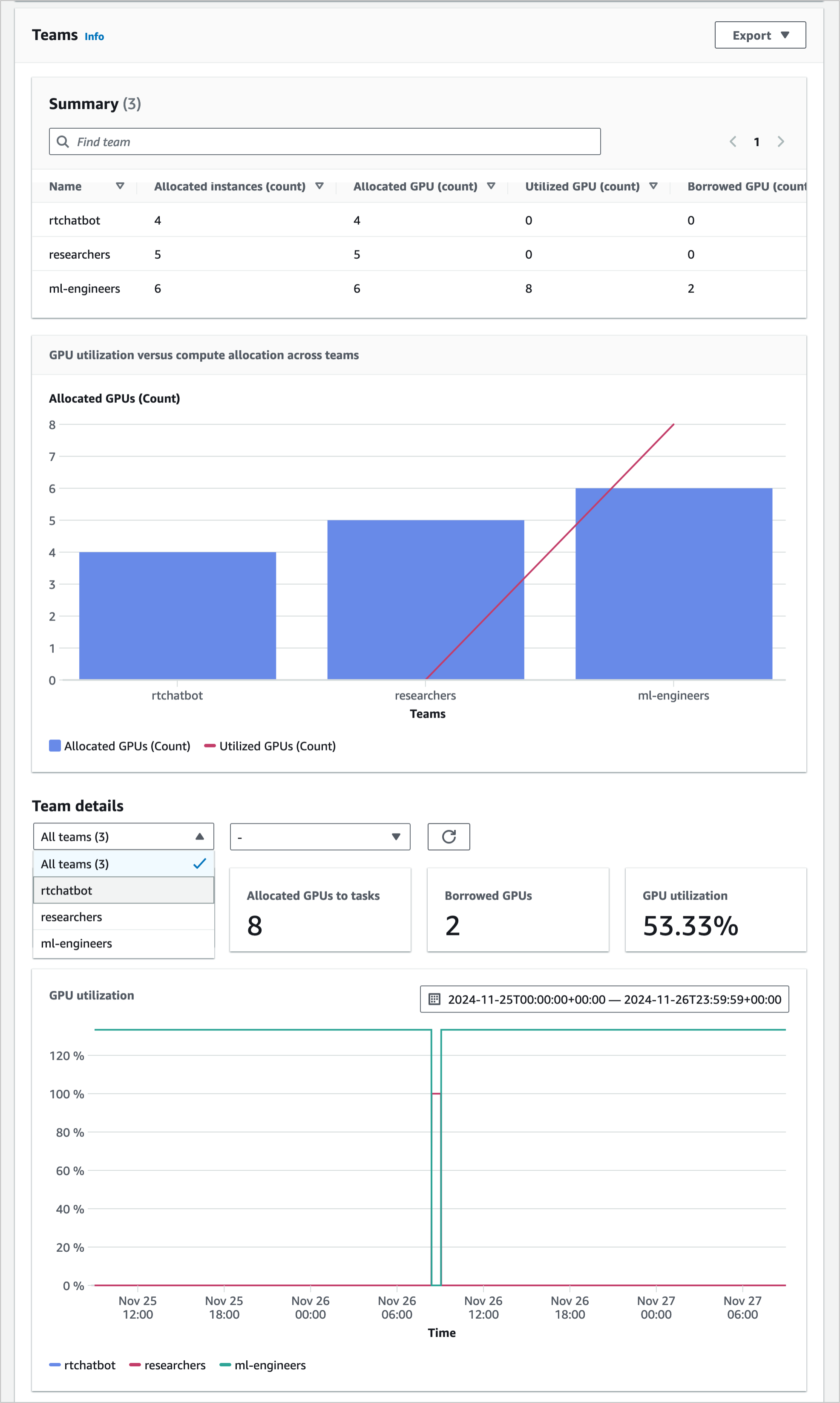Sort by Name column arrow

(120, 186)
